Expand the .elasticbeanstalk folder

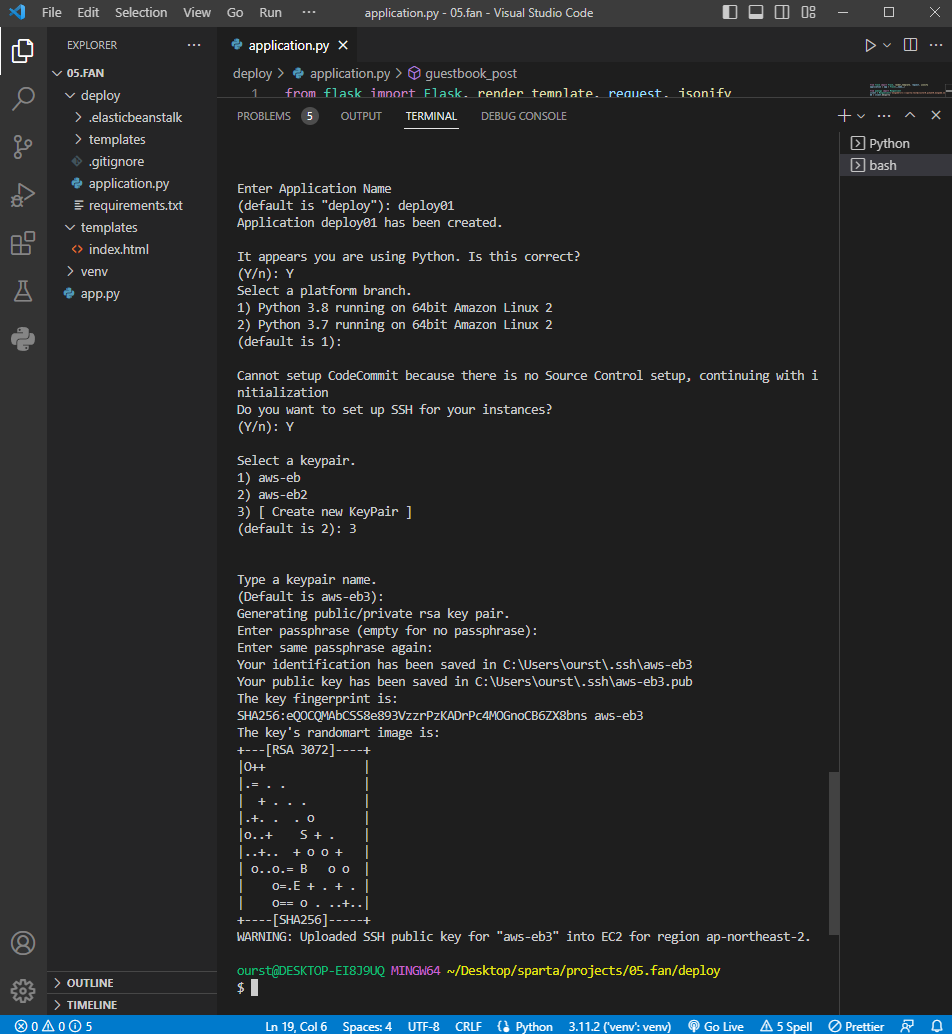tap(132, 117)
